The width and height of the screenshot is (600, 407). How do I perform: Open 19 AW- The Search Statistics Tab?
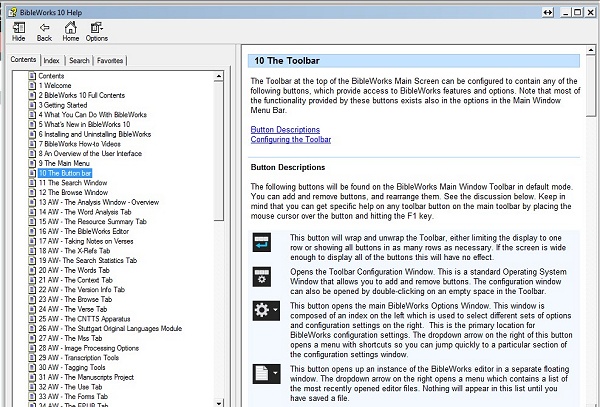click(x=88, y=260)
